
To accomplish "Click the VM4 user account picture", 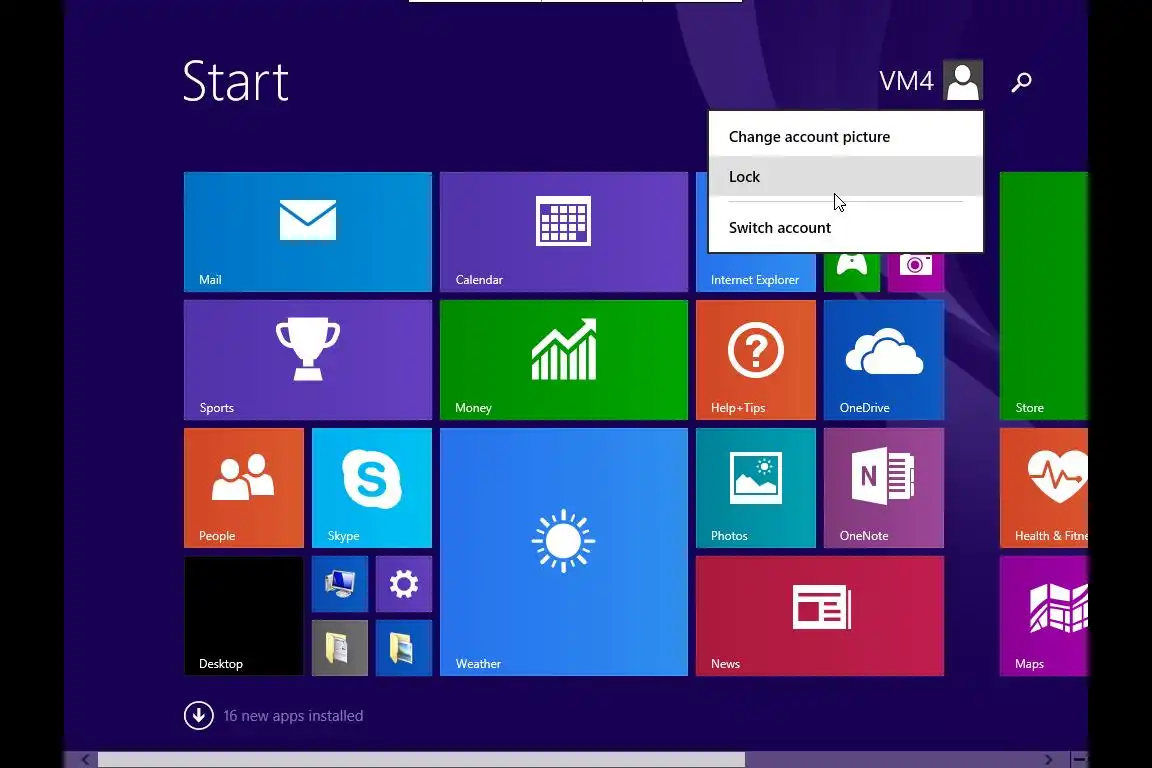I will click(962, 80).
